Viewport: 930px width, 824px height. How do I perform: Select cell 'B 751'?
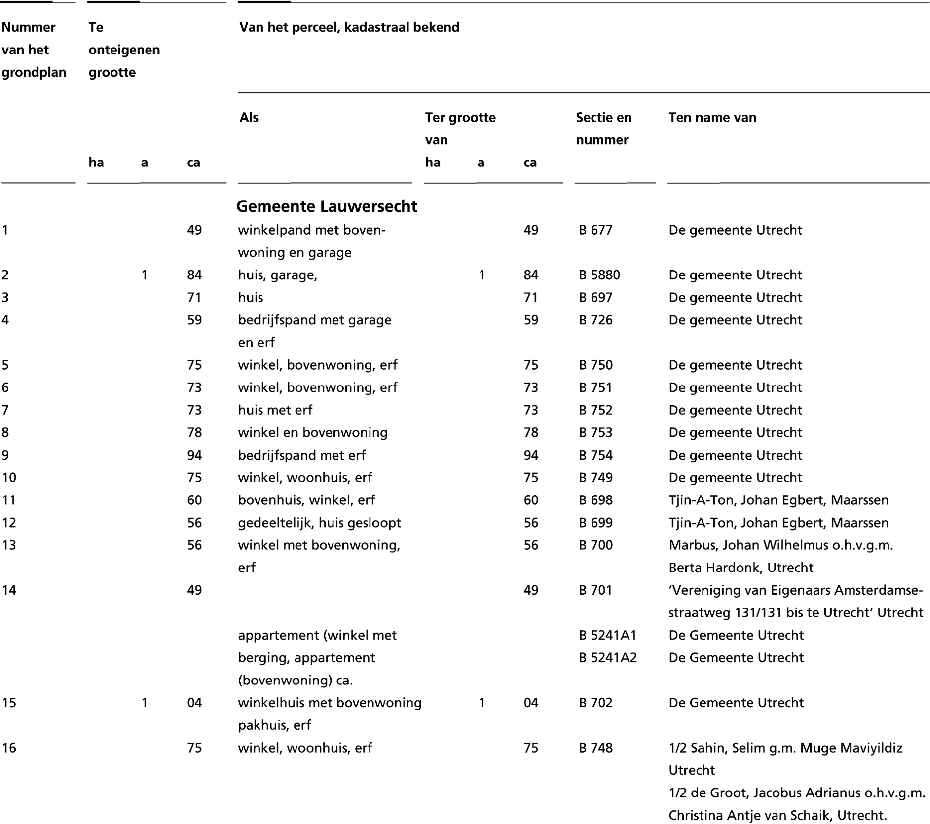(x=595, y=388)
